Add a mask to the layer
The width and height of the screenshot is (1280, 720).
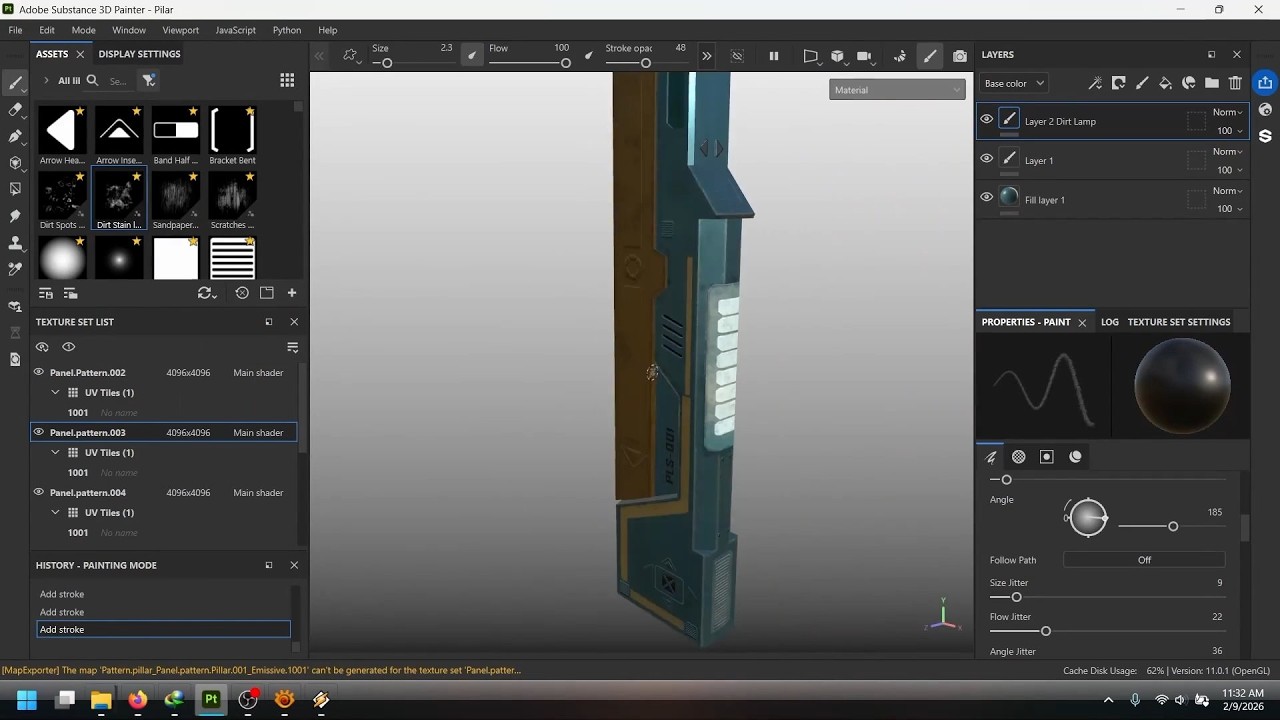[x=1118, y=83]
